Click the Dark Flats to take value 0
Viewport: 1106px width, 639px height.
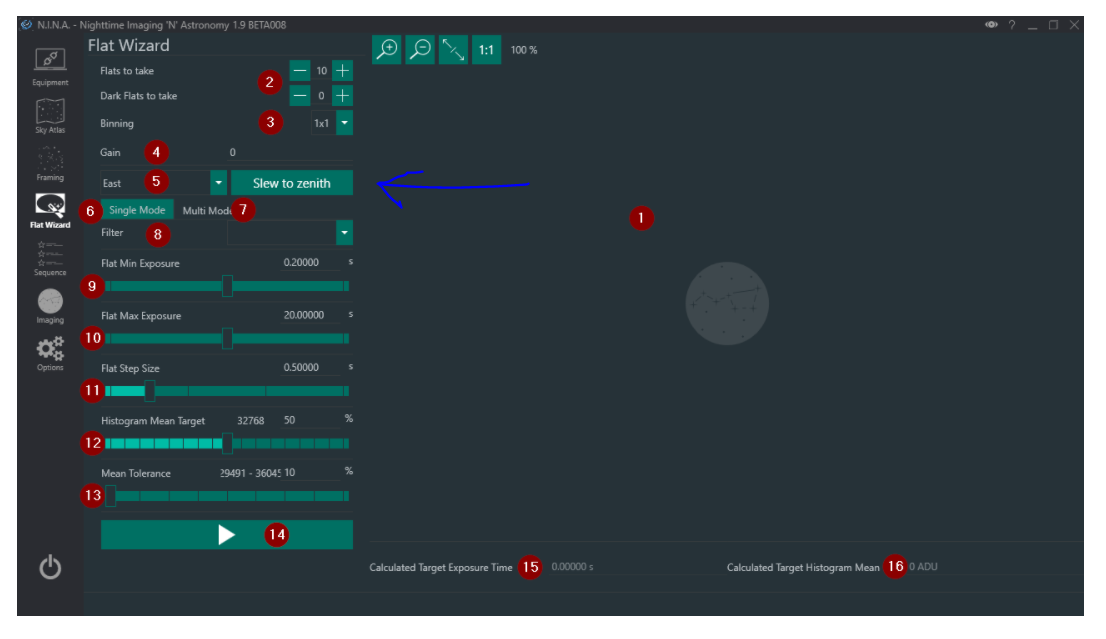(321, 95)
